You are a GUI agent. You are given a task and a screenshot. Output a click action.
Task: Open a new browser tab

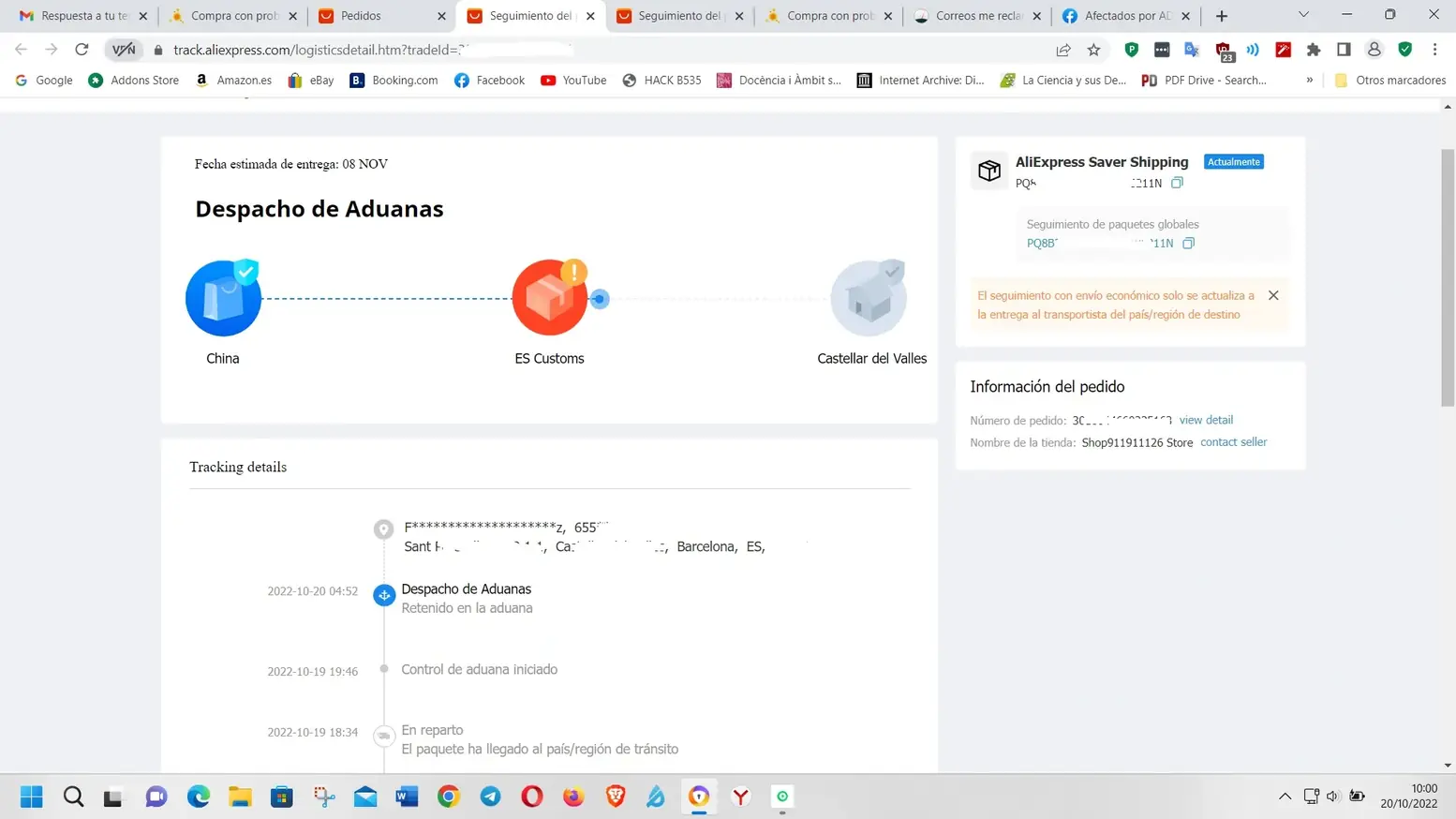tap(1222, 16)
